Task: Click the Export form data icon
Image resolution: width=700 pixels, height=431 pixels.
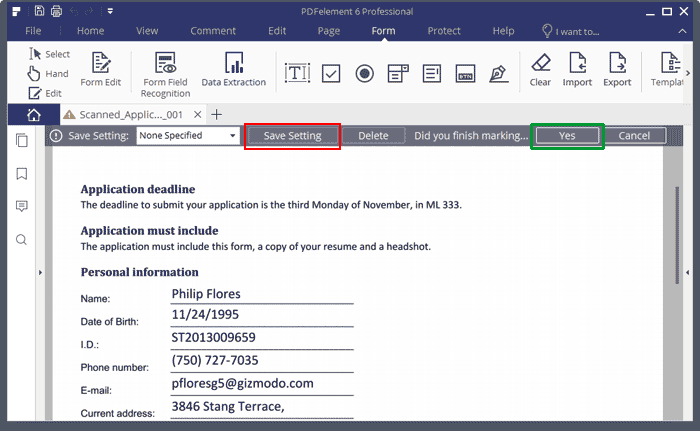Action: tap(617, 68)
